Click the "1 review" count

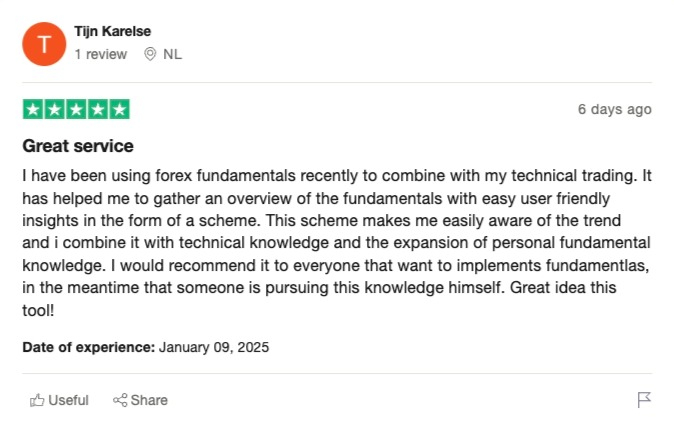click(x=101, y=54)
